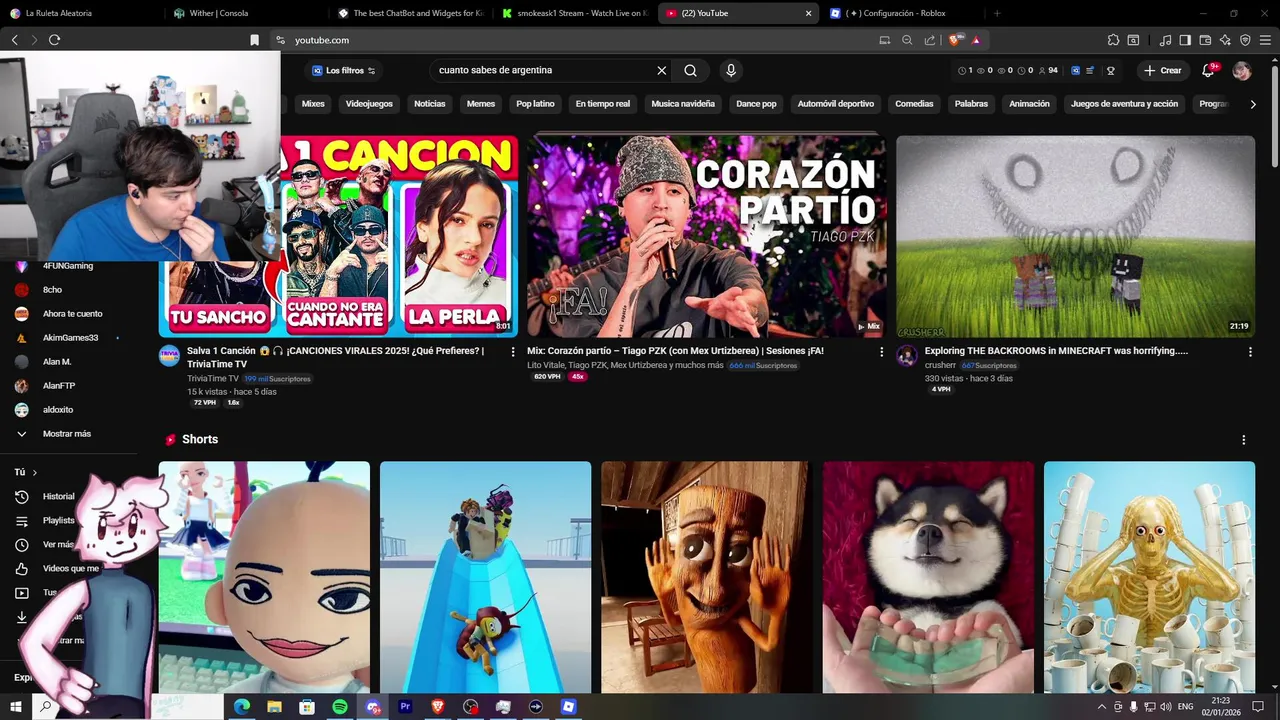This screenshot has width=1280, height=720.
Task: Open the YouTube account avatar menu
Action: (x=1242, y=70)
